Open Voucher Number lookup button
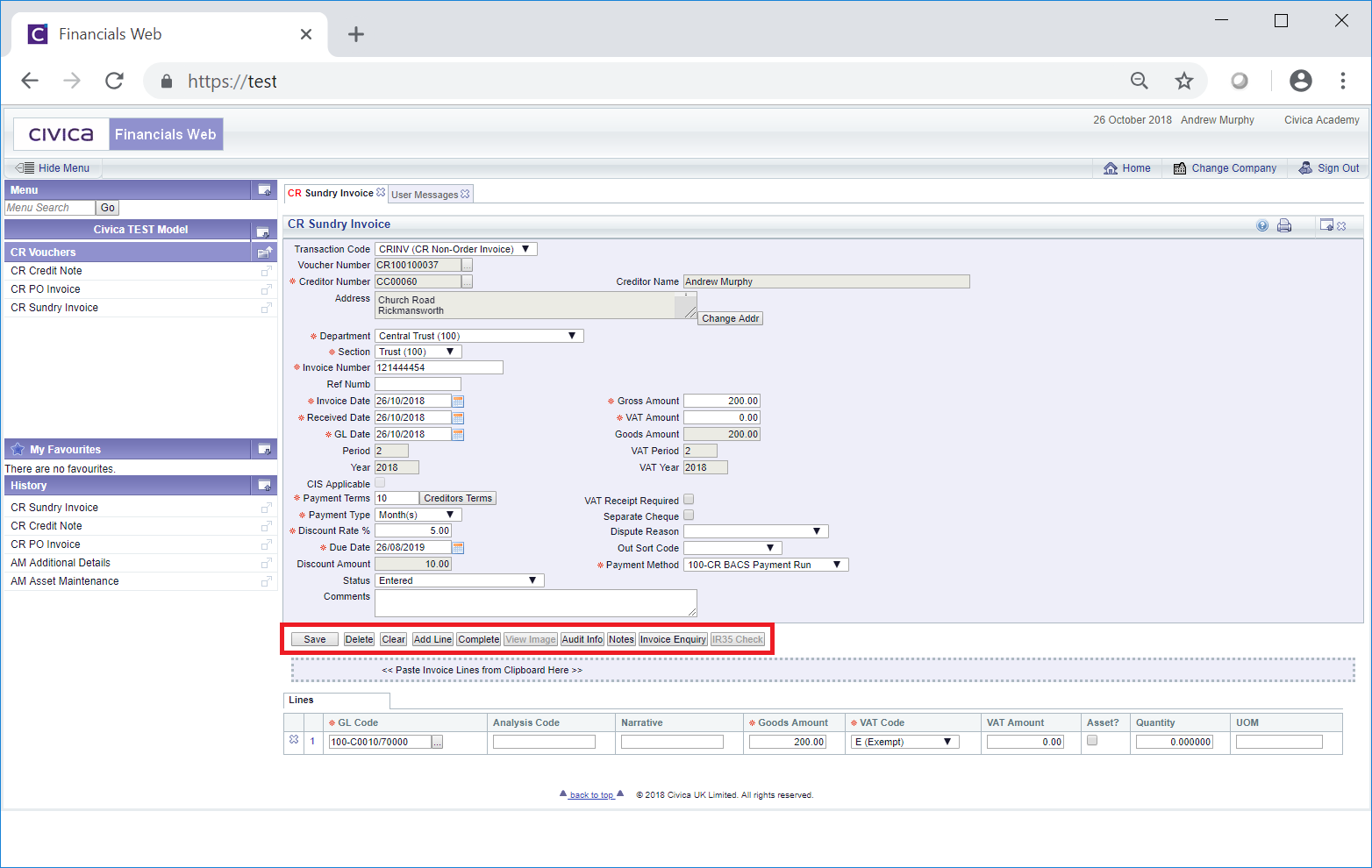The width and height of the screenshot is (1372, 868). coord(467,265)
